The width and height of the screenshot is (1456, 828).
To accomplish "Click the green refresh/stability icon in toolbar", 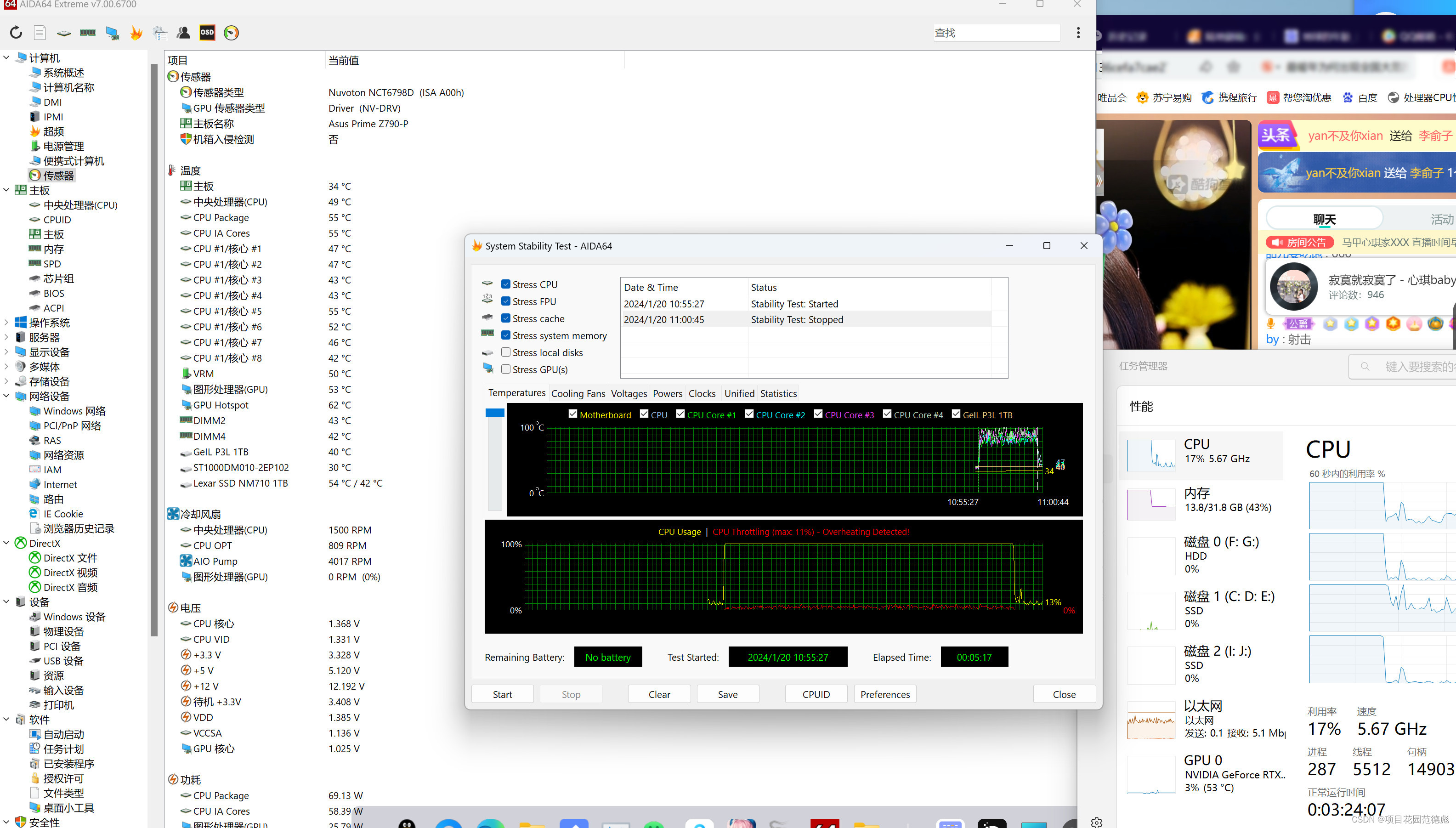I will click(x=231, y=33).
